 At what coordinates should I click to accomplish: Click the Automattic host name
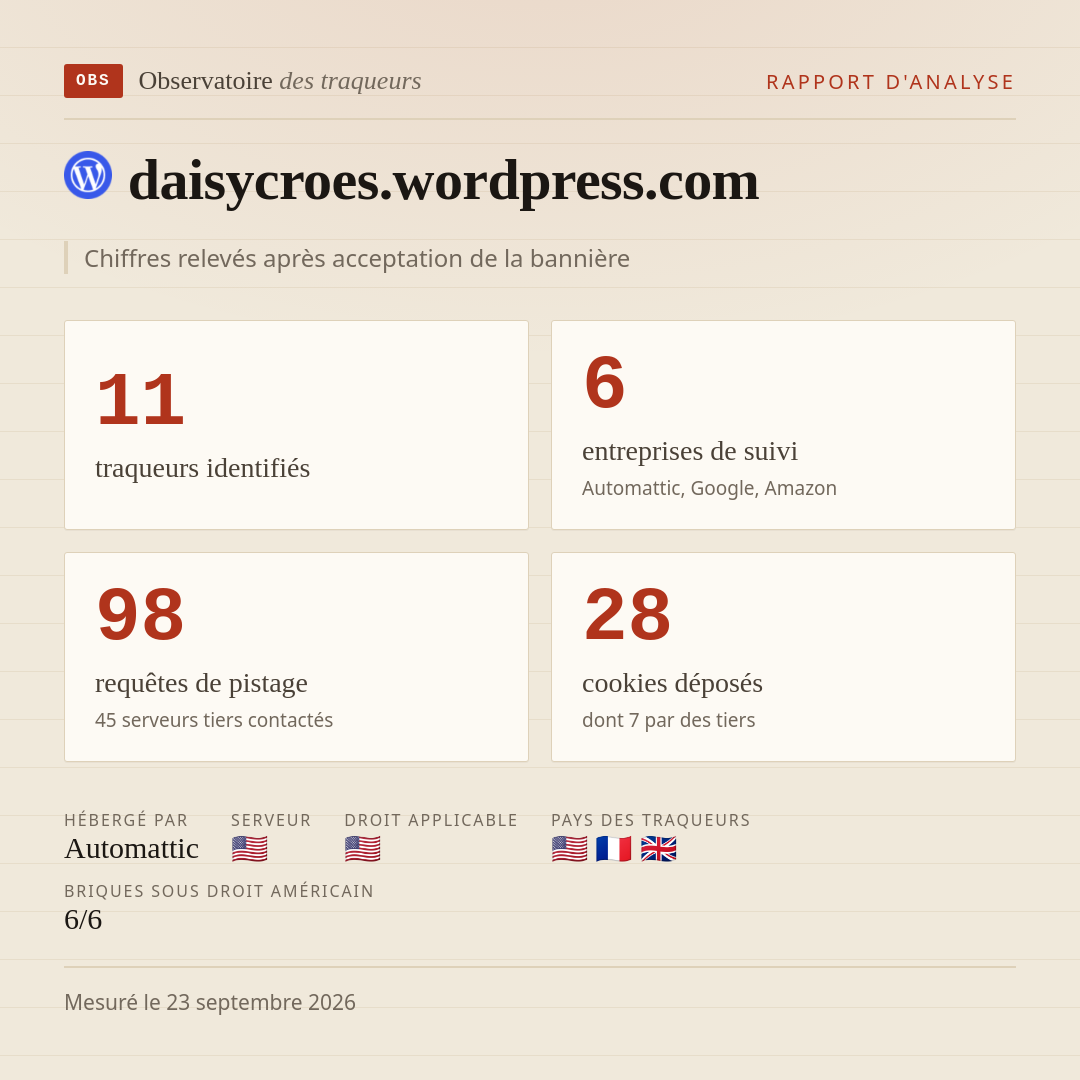(132, 849)
